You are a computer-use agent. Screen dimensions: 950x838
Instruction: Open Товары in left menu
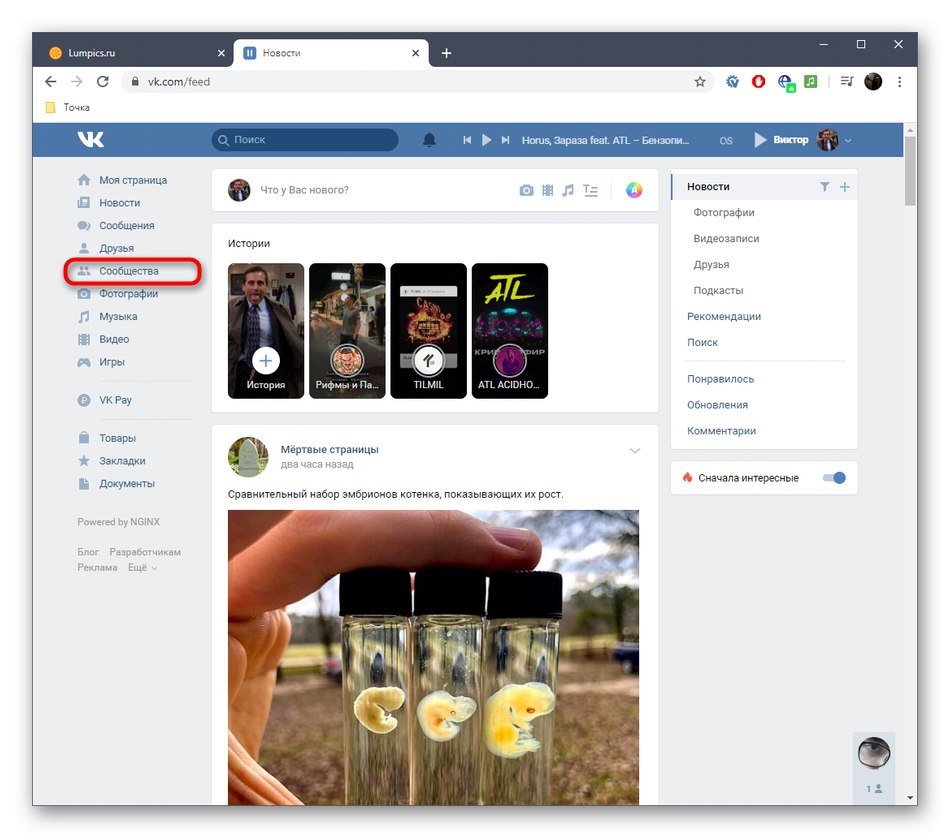pyautogui.click(x=117, y=438)
